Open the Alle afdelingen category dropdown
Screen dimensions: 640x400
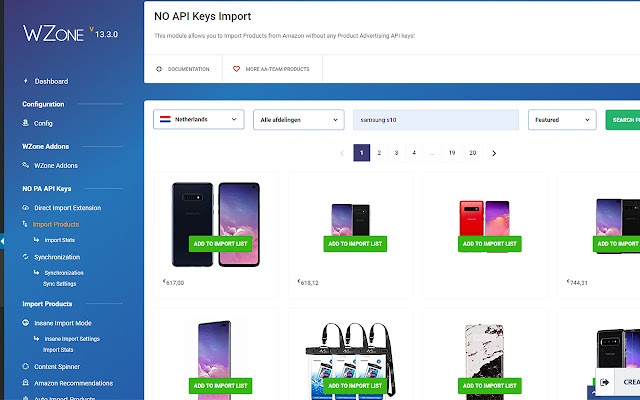tap(299, 120)
